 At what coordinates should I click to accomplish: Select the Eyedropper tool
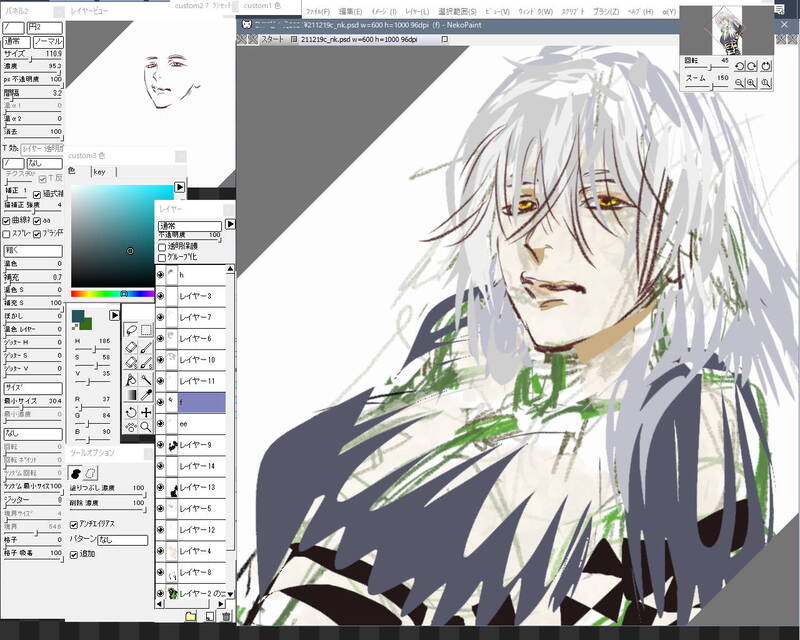coord(146,395)
